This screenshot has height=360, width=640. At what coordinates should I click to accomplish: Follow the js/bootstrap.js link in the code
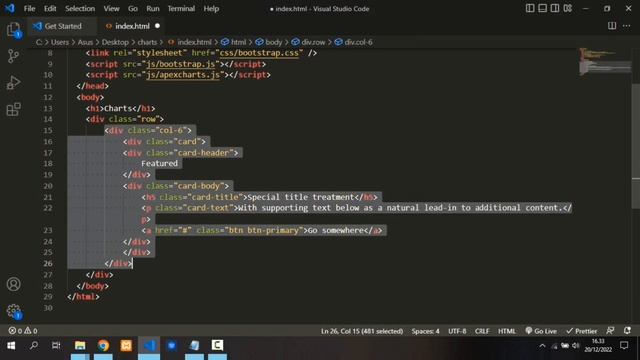(180, 64)
